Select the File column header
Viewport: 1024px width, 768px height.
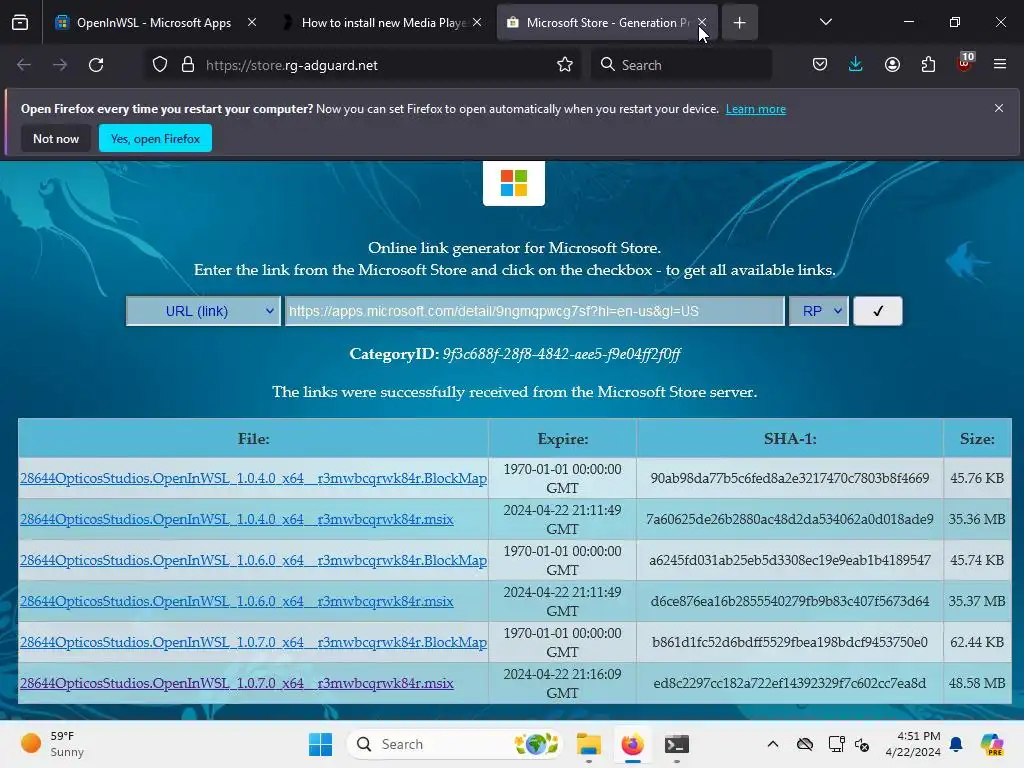pyautogui.click(x=253, y=439)
